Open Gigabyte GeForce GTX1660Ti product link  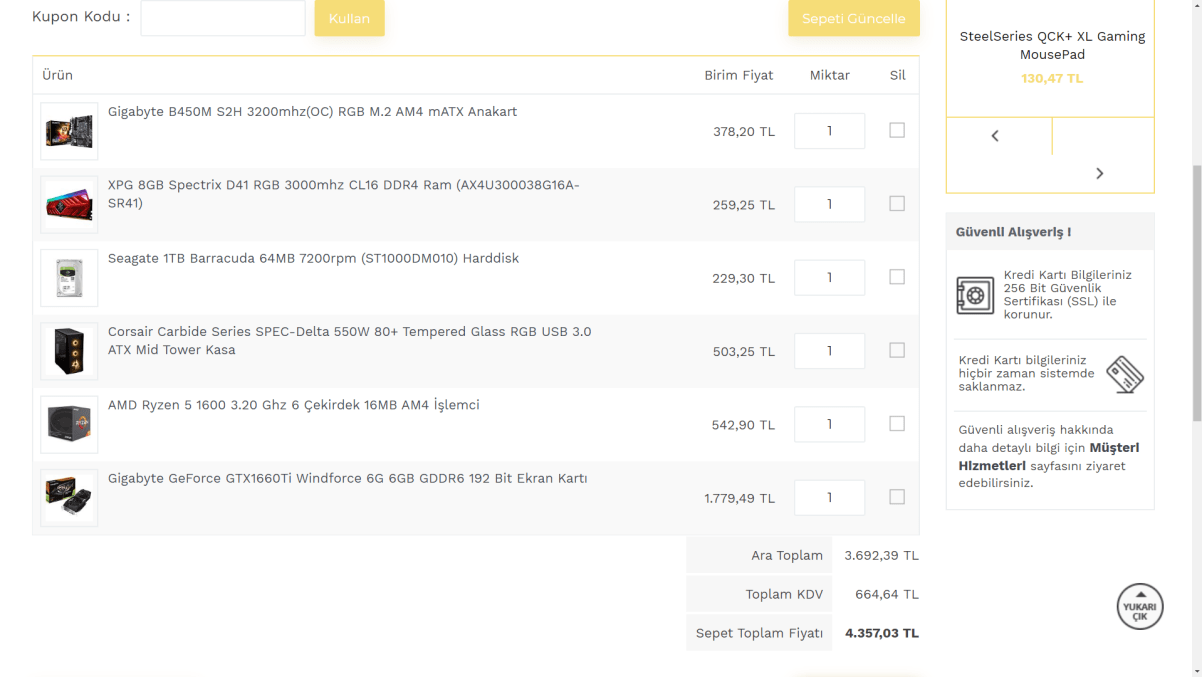point(347,478)
